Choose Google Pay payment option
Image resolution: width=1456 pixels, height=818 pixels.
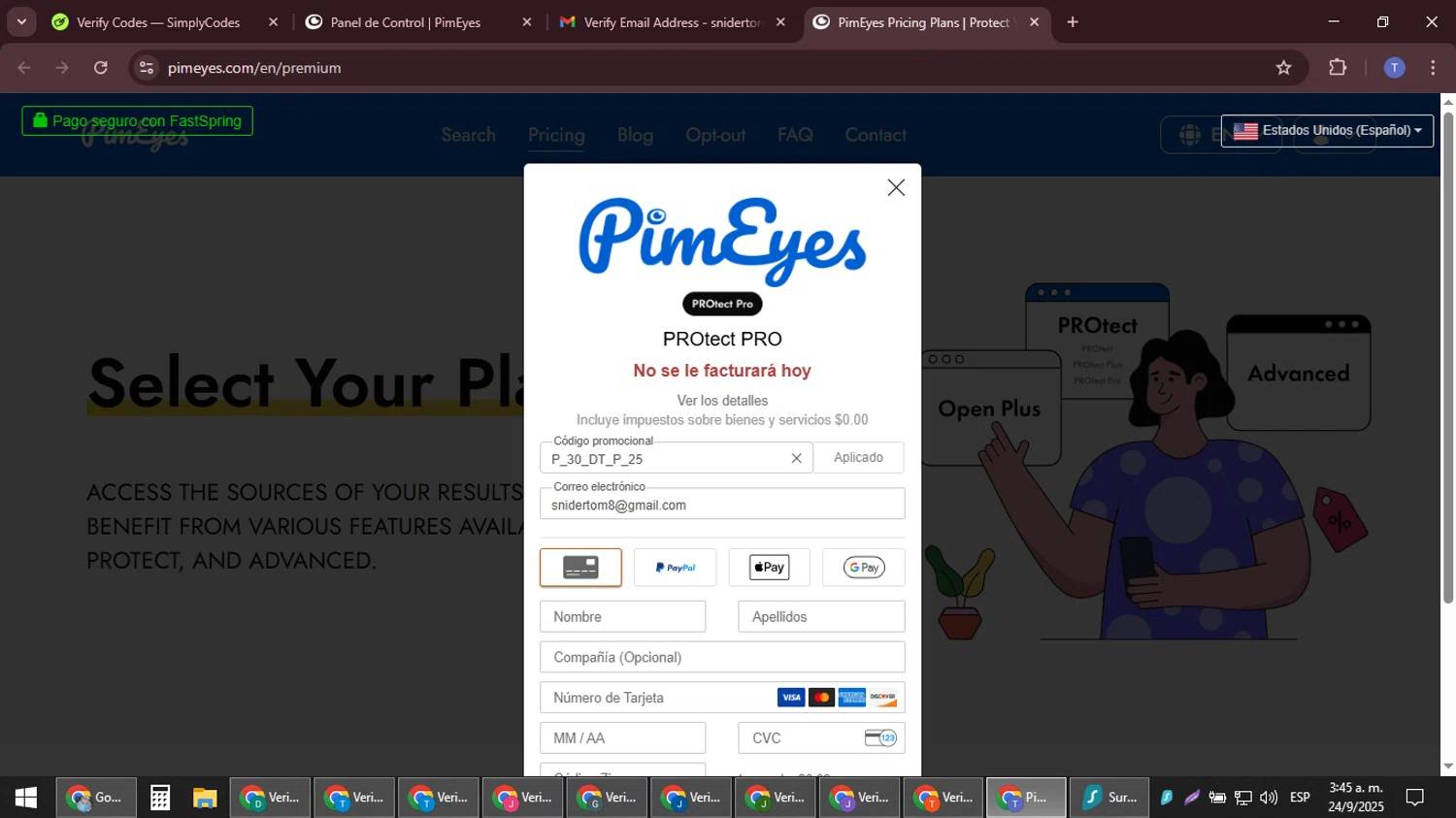click(863, 568)
